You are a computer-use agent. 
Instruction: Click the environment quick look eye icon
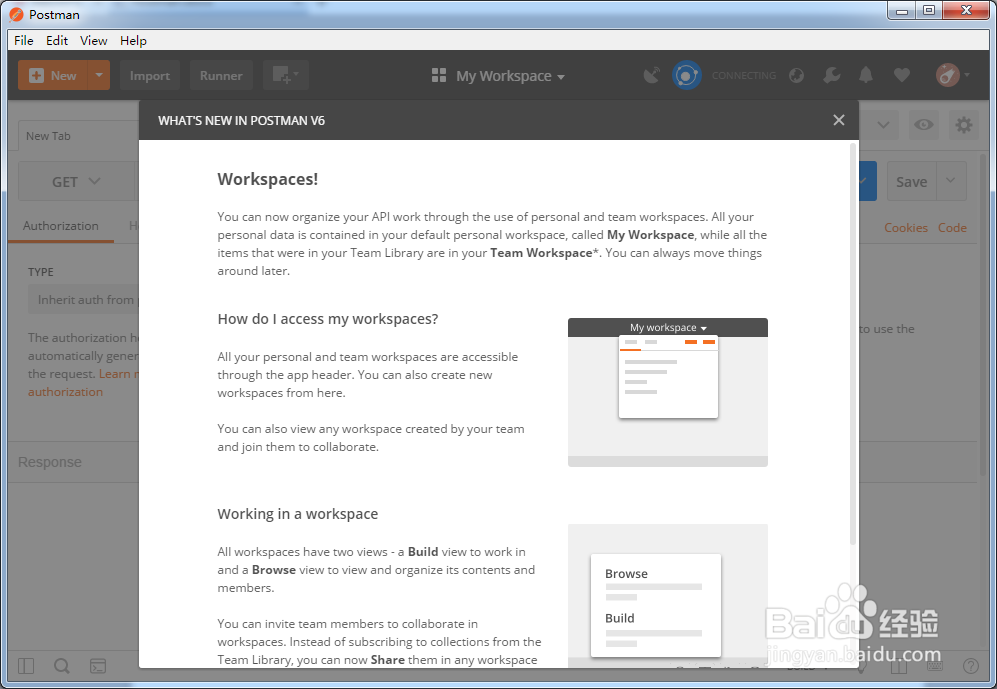923,125
